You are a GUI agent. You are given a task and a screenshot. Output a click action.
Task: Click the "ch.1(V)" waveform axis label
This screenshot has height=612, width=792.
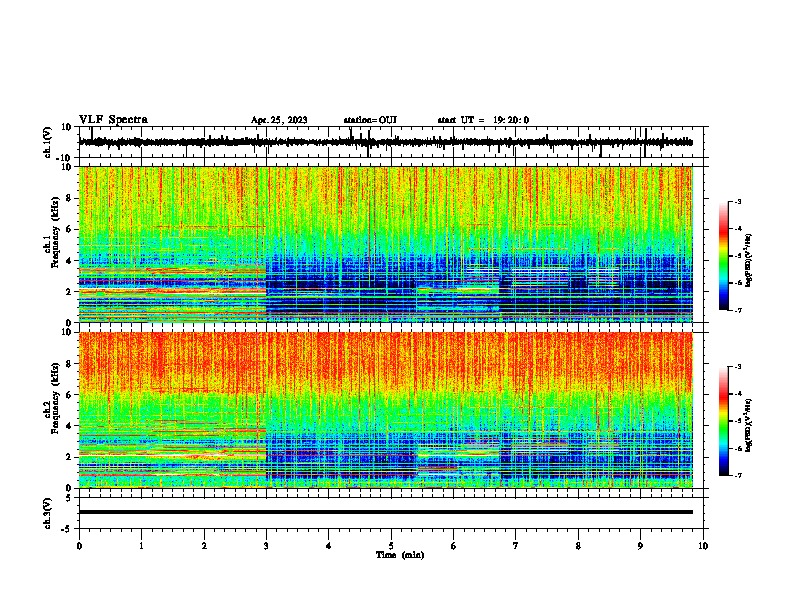point(48,142)
